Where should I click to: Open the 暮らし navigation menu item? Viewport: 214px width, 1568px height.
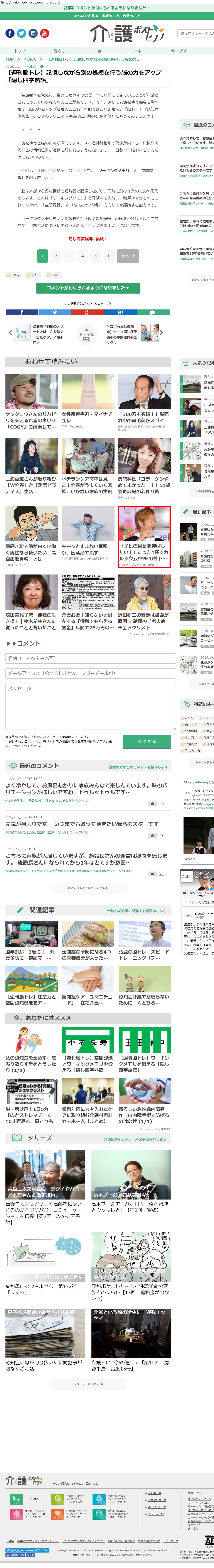(x=59, y=51)
